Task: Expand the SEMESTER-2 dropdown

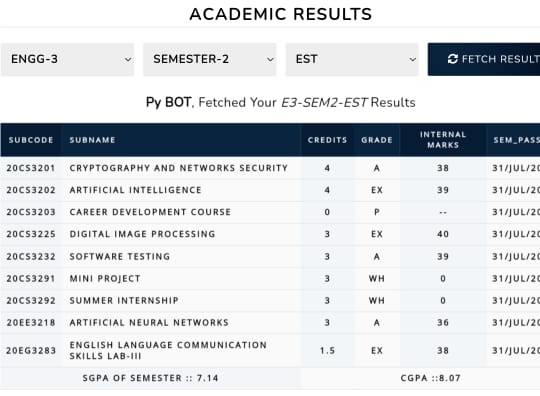Action: pos(209,59)
